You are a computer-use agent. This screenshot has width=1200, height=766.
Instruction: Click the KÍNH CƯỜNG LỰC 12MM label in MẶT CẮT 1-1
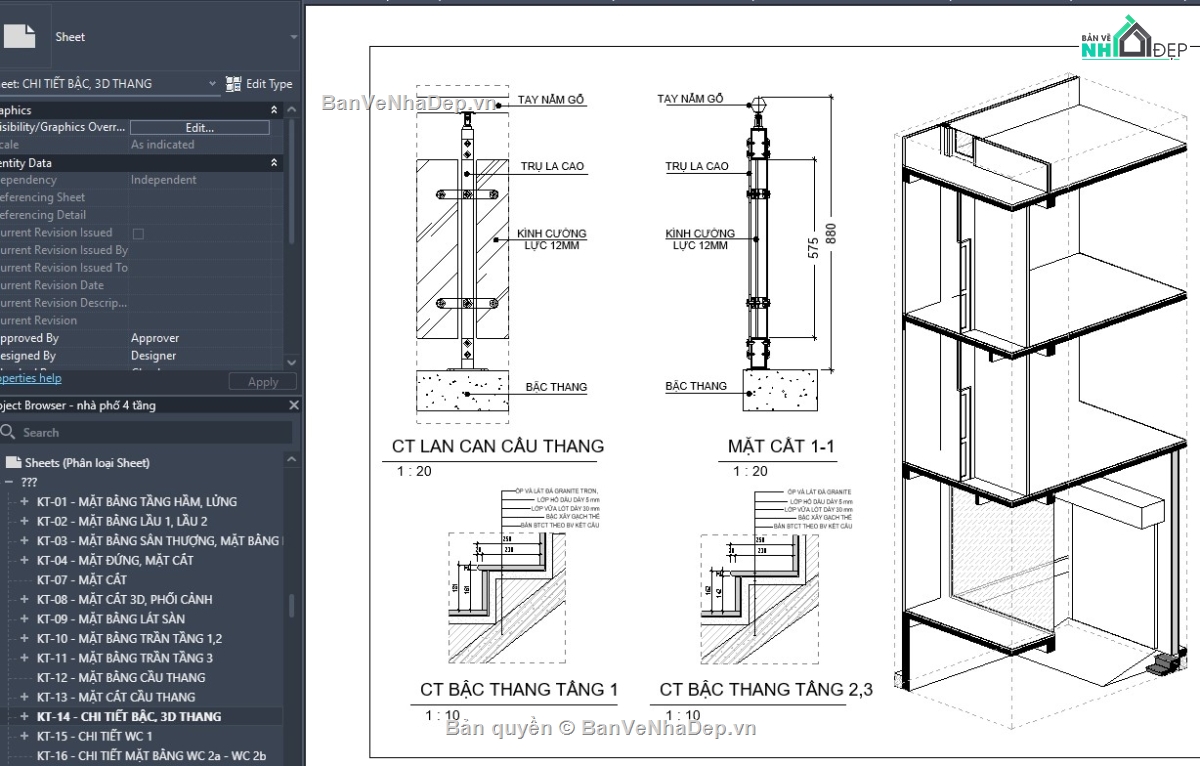(x=700, y=239)
